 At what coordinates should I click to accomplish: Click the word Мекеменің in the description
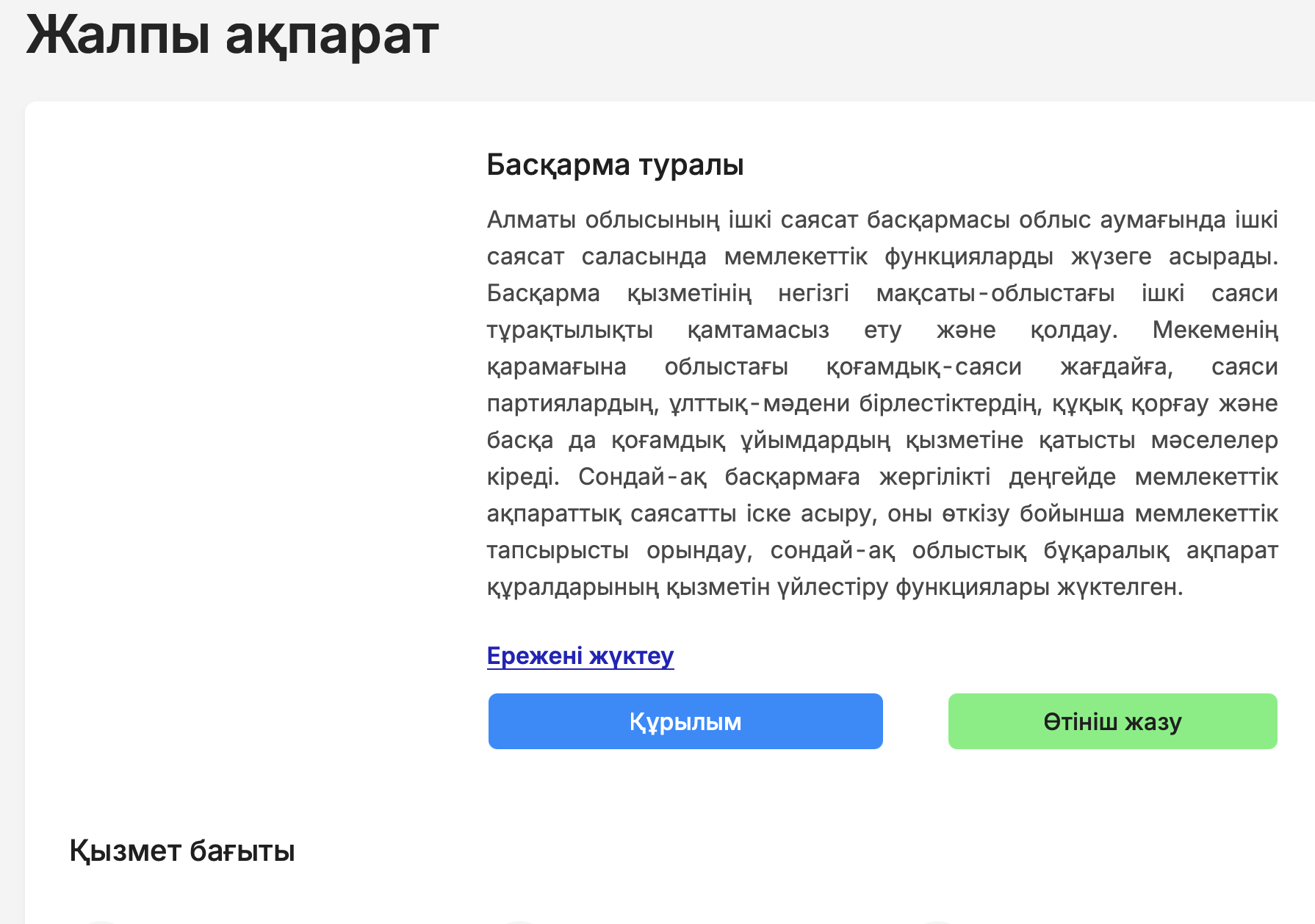1214,330
